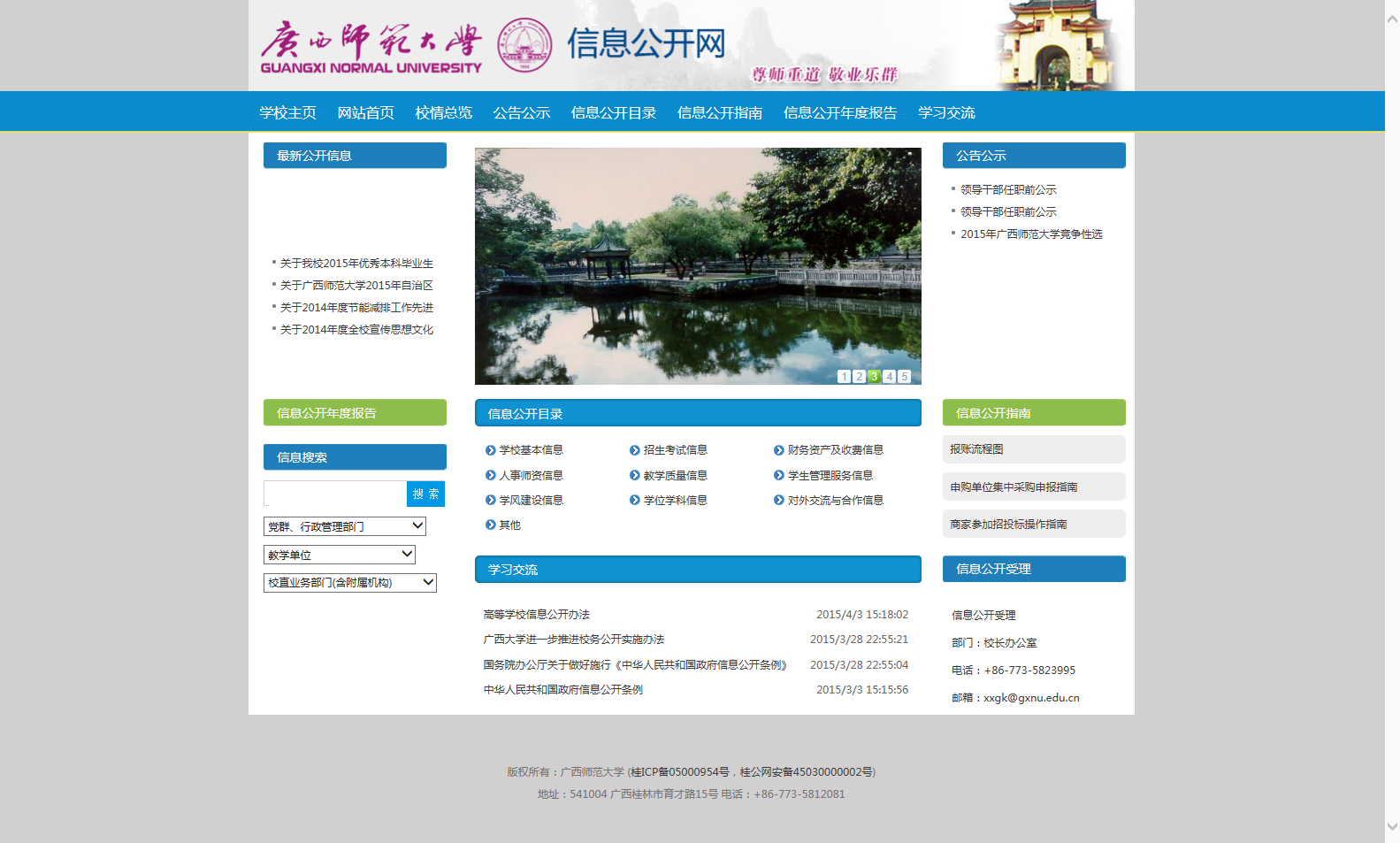Open 关于2014年度节能减排工作先进 news item
The image size is (1400, 843).
pyautogui.click(x=356, y=307)
